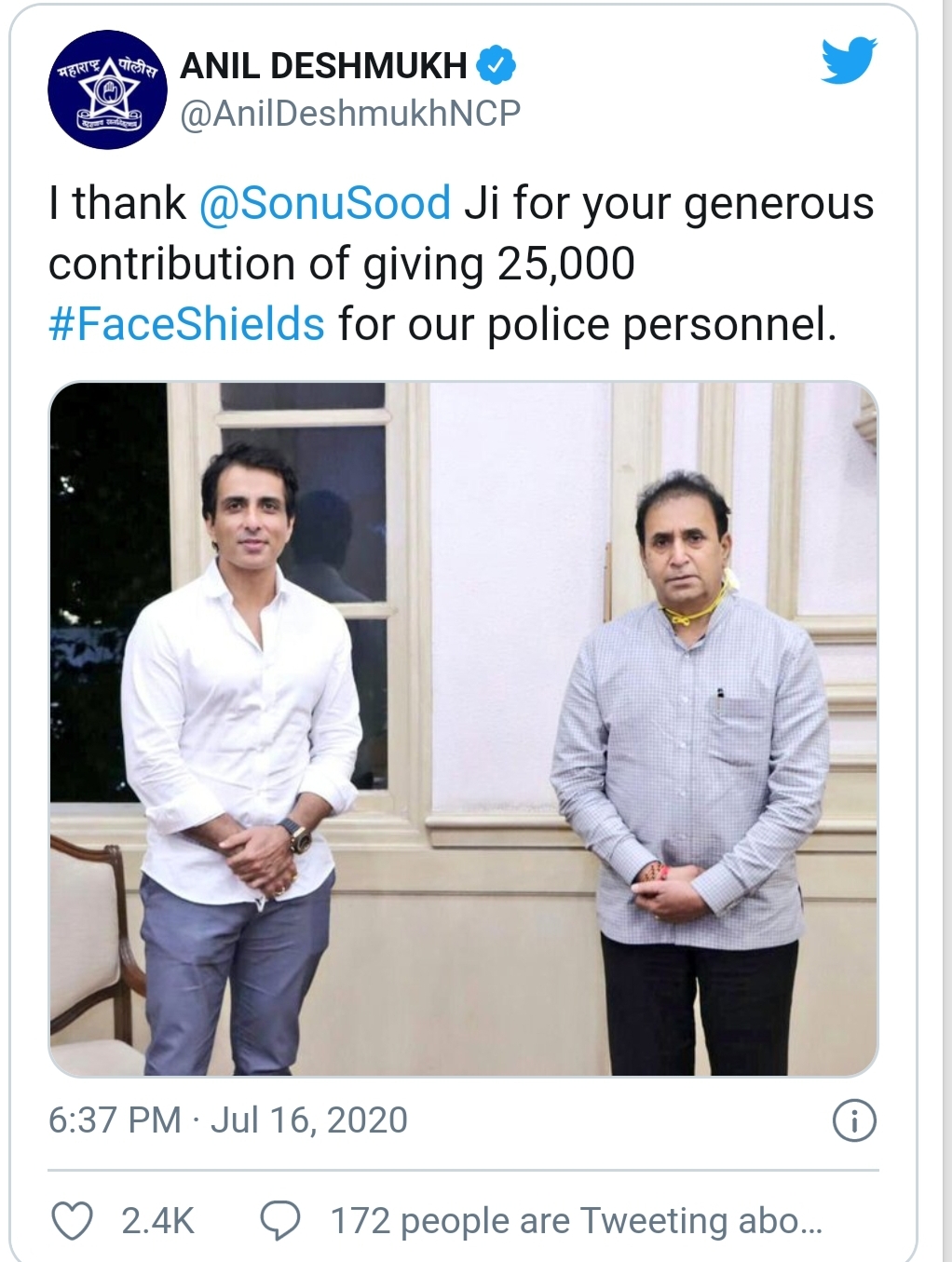Image resolution: width=952 pixels, height=1262 pixels.
Task: Open the 6:37 PM timestamp
Action: pos(115,1120)
